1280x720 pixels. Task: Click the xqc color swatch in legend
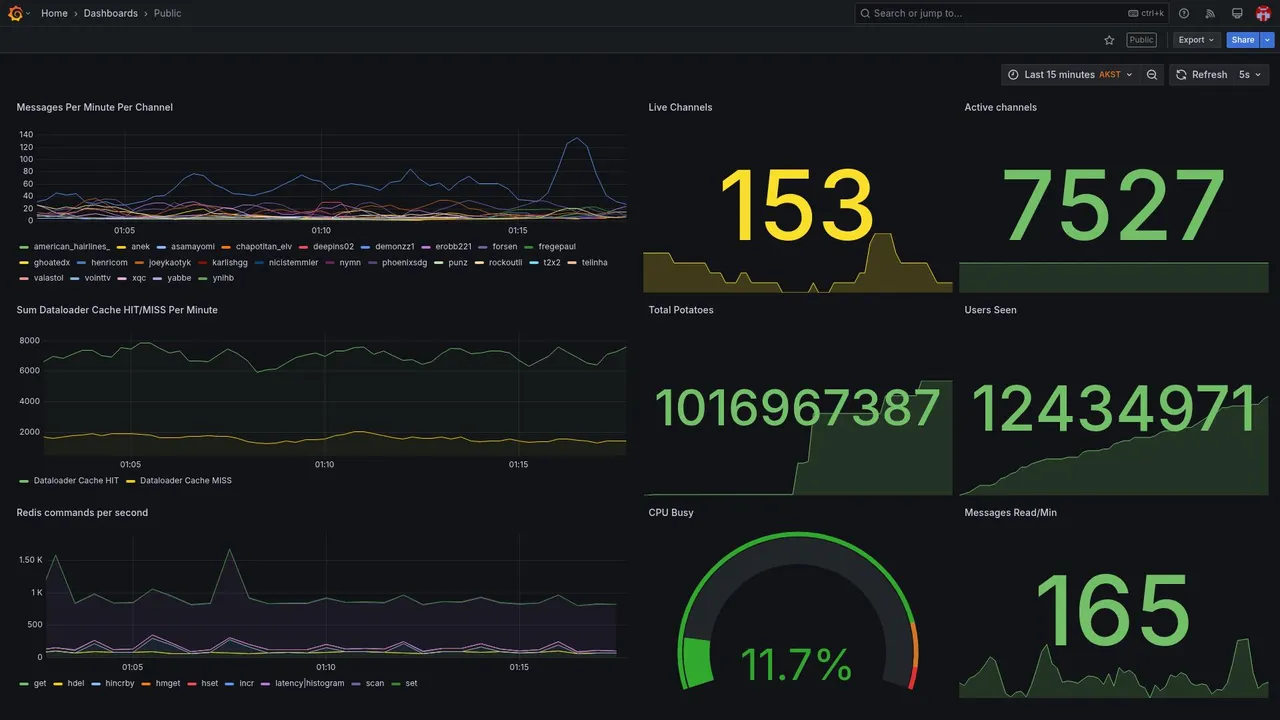click(123, 278)
